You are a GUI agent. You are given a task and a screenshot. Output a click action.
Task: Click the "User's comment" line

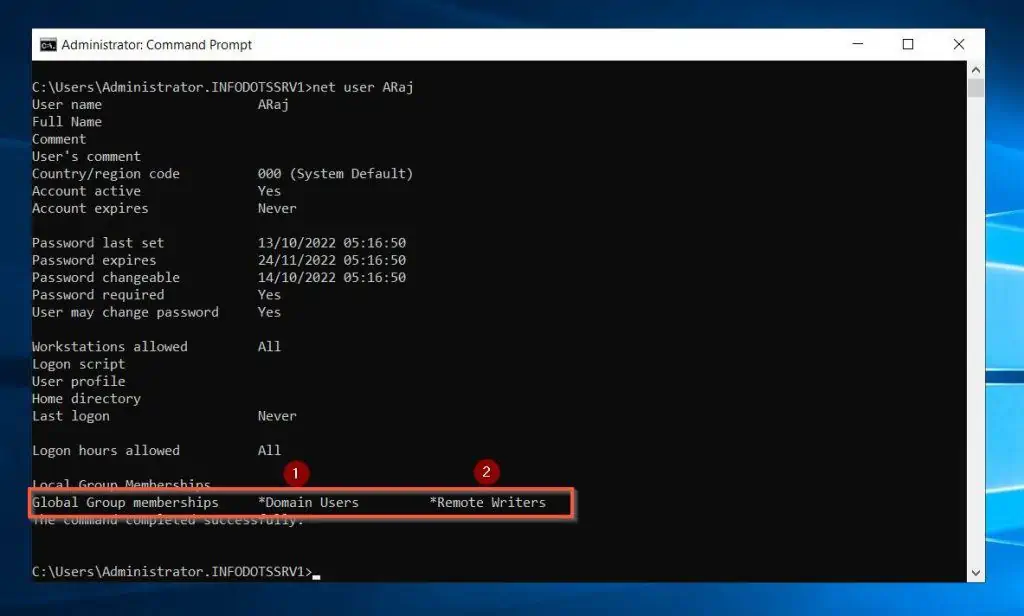pos(86,156)
